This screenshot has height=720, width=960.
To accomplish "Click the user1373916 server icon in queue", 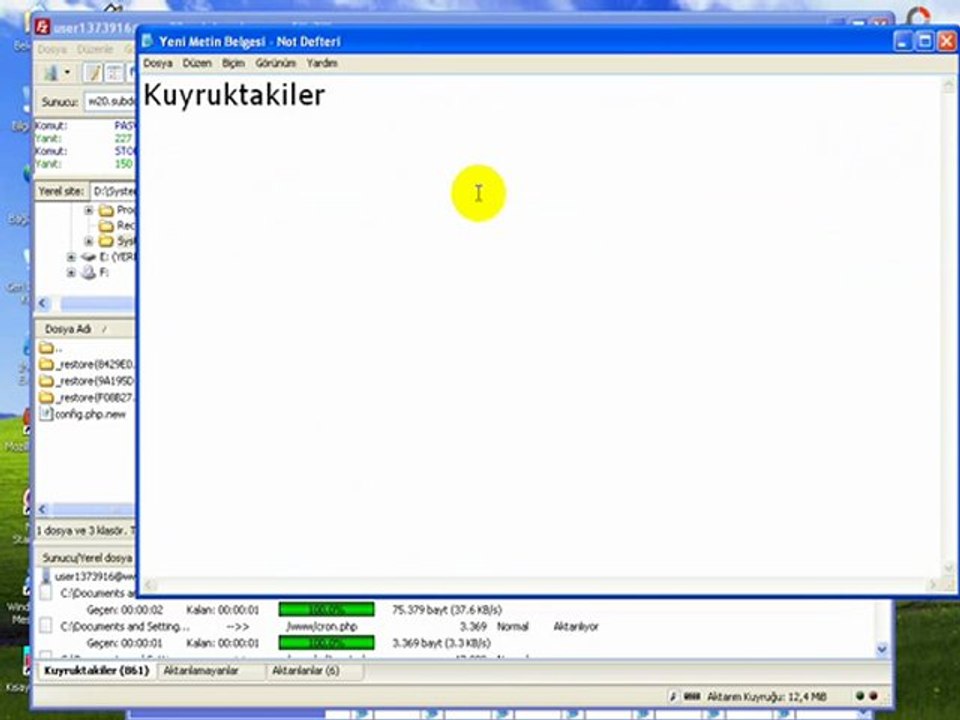I will point(46,576).
